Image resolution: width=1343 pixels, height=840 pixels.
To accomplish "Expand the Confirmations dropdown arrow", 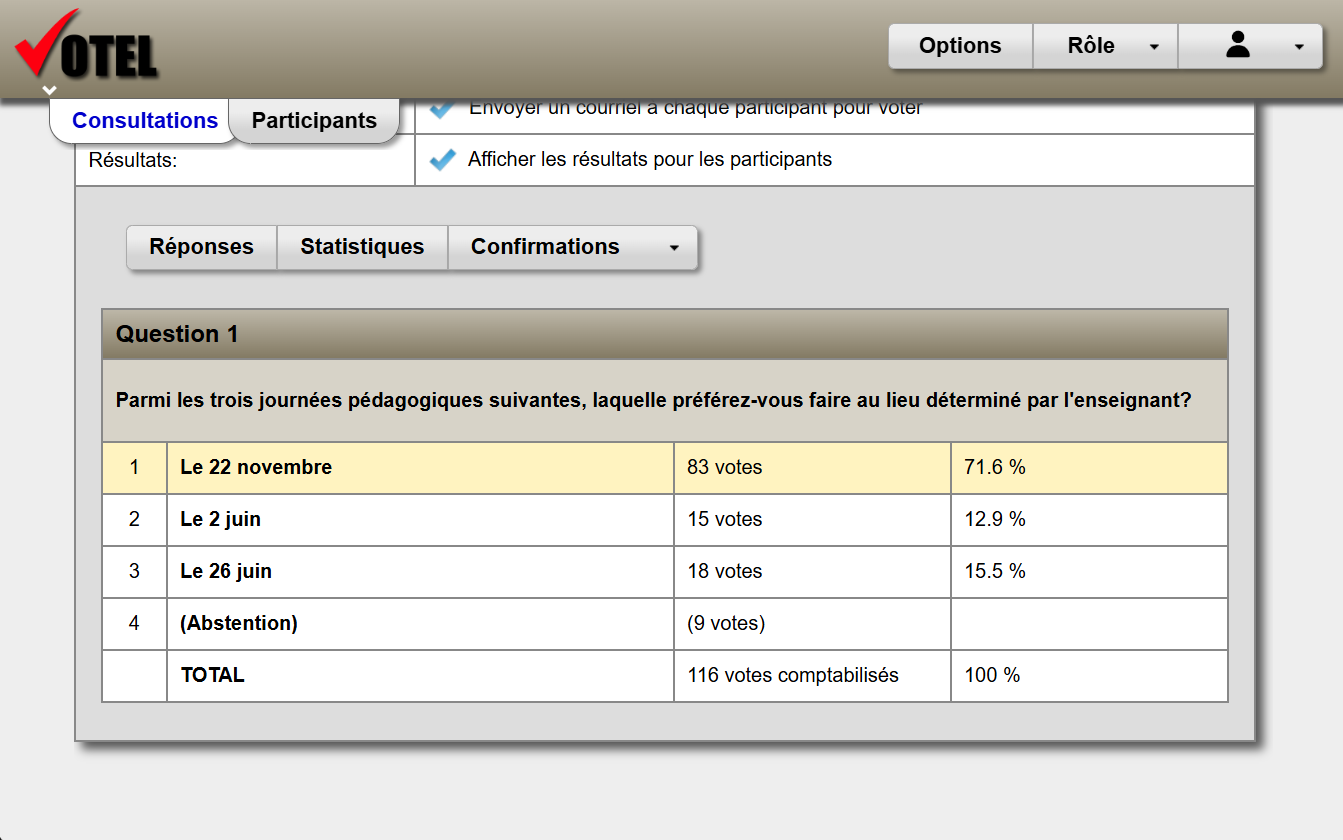I will (674, 248).
